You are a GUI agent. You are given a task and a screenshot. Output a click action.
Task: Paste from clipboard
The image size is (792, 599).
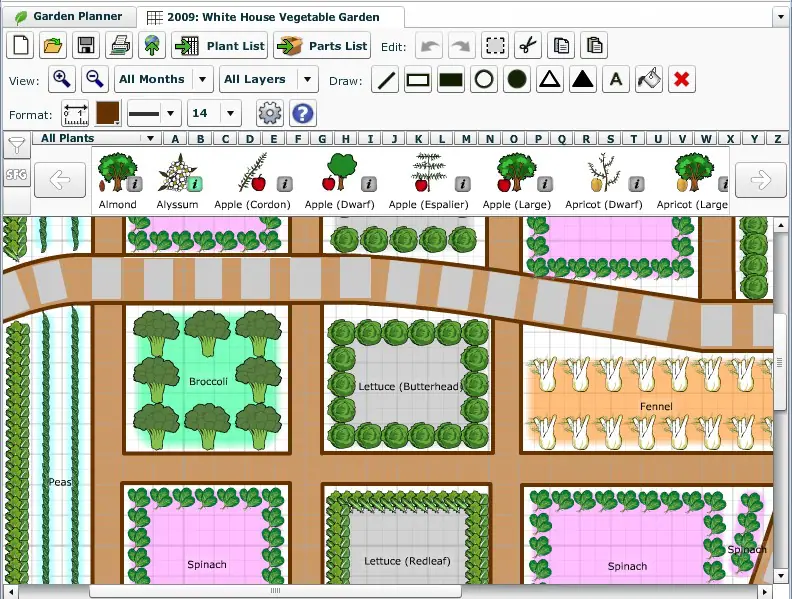tap(594, 46)
